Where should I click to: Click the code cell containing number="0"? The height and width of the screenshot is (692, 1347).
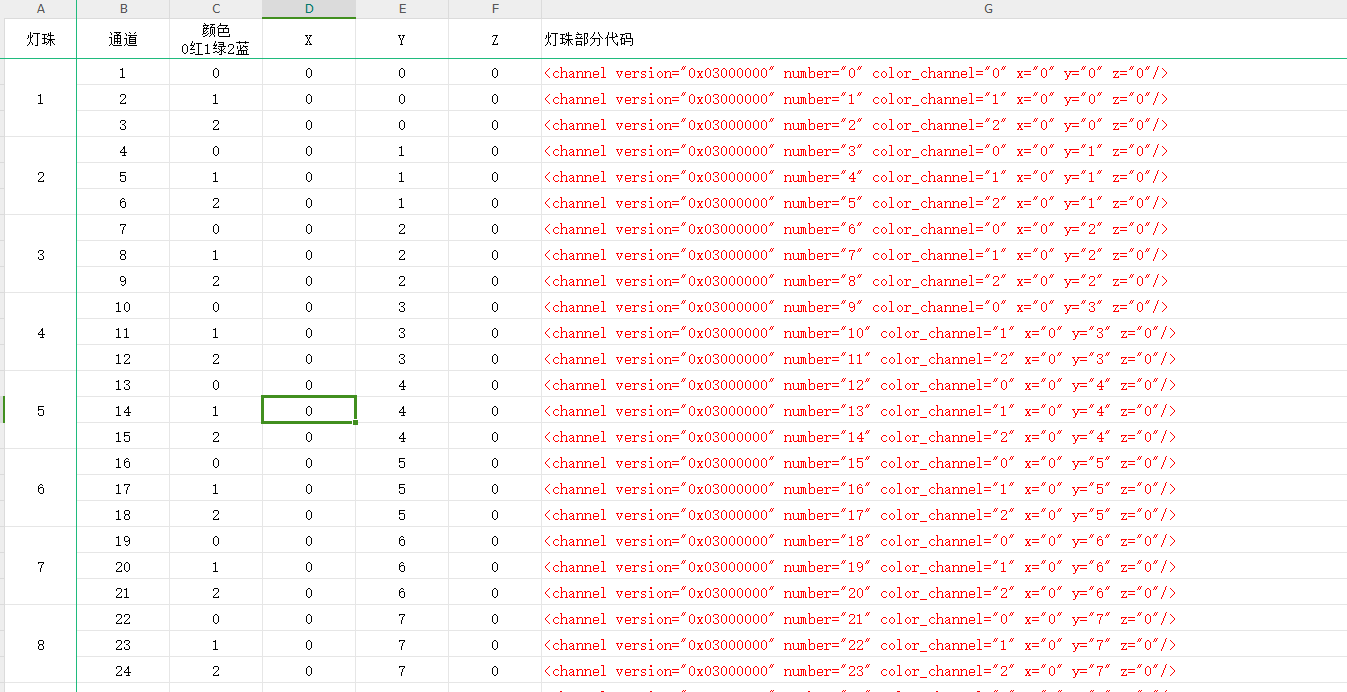pos(944,73)
